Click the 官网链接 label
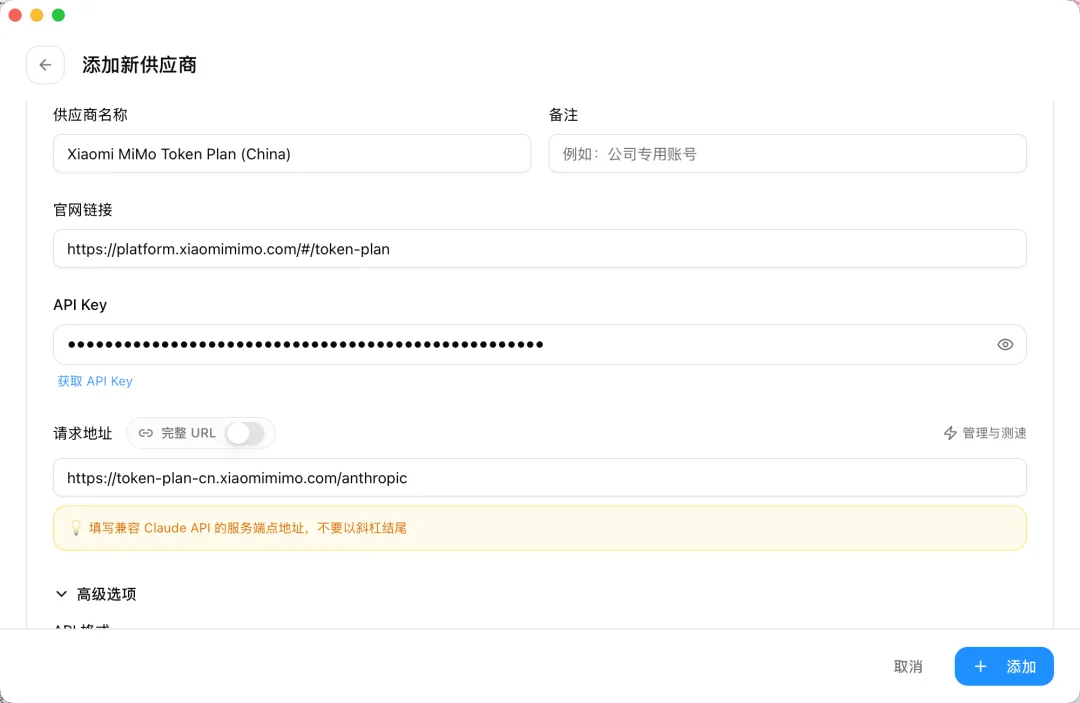 pos(83,210)
